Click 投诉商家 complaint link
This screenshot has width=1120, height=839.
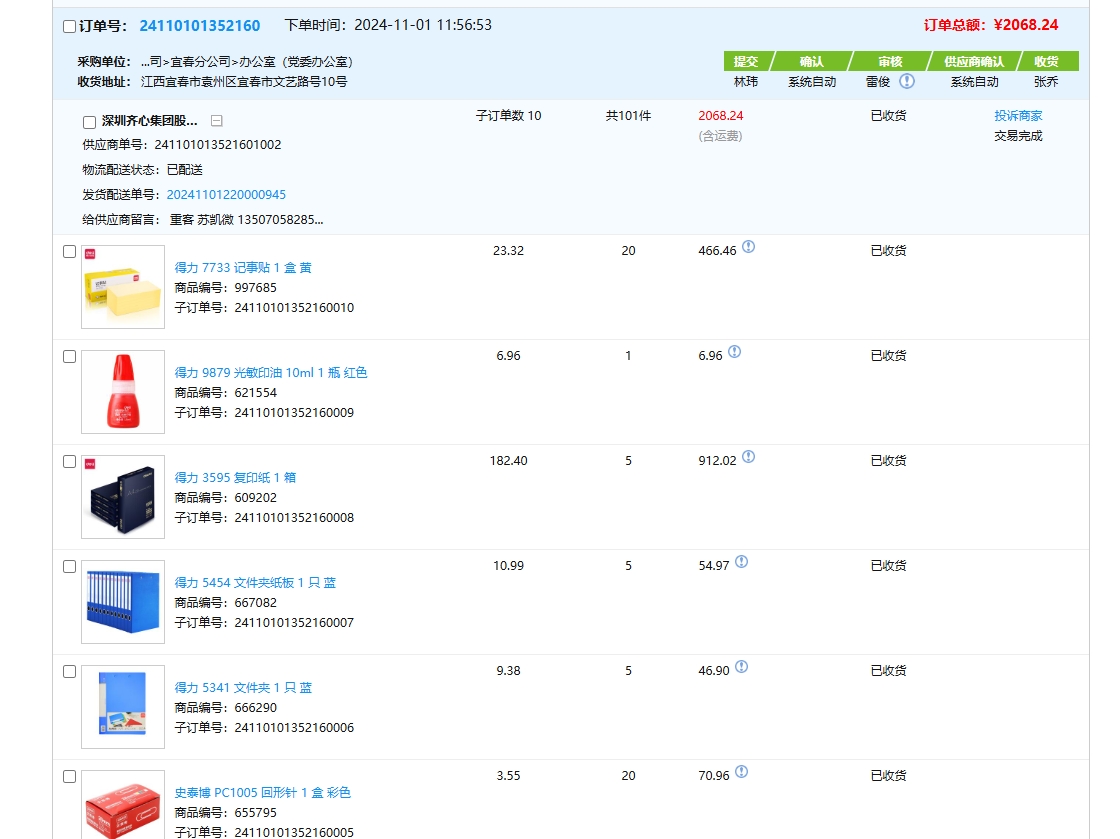pyautogui.click(x=1018, y=116)
